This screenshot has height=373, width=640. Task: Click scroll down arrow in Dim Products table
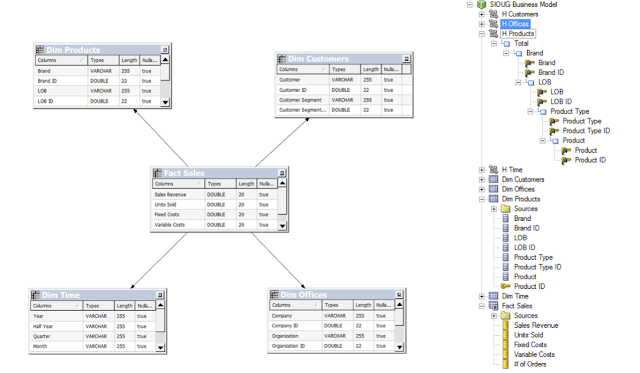(165, 102)
